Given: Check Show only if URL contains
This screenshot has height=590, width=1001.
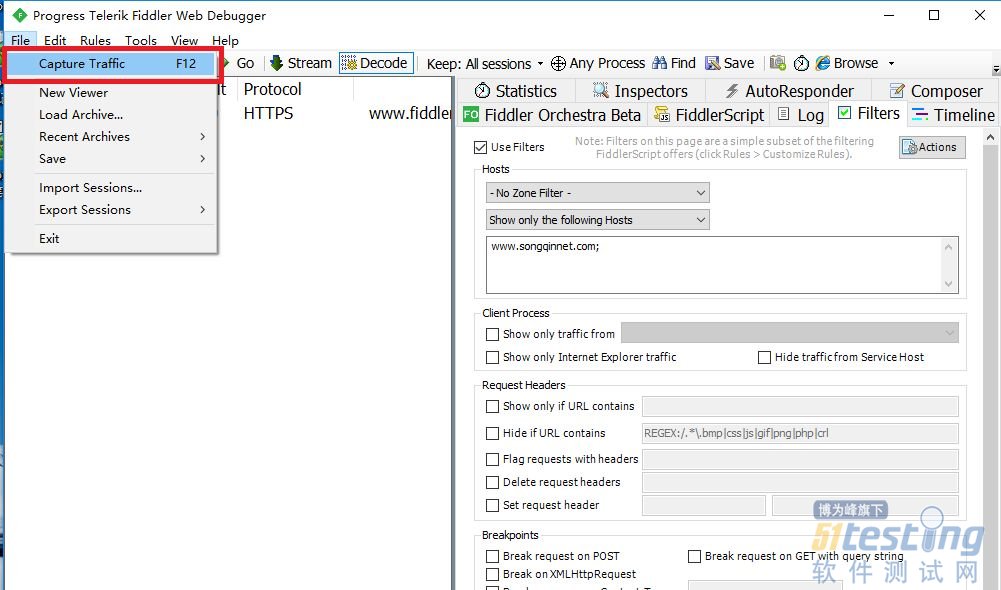Looking at the screenshot, I should pyautogui.click(x=492, y=406).
